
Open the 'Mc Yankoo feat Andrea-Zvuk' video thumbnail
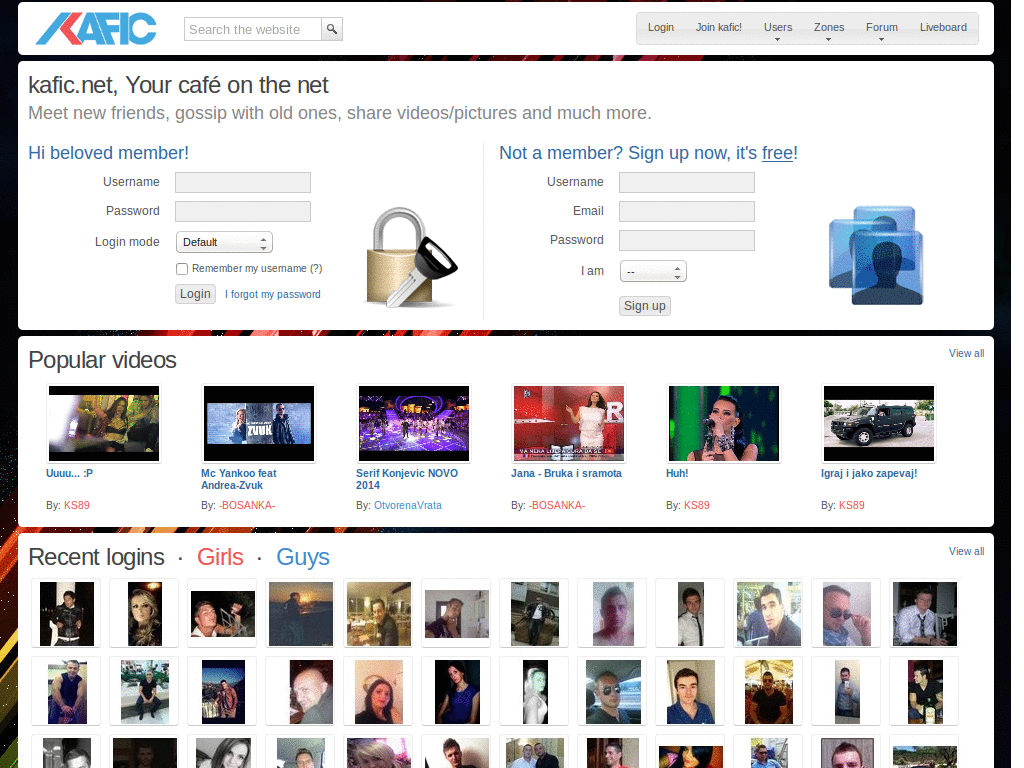tap(258, 424)
